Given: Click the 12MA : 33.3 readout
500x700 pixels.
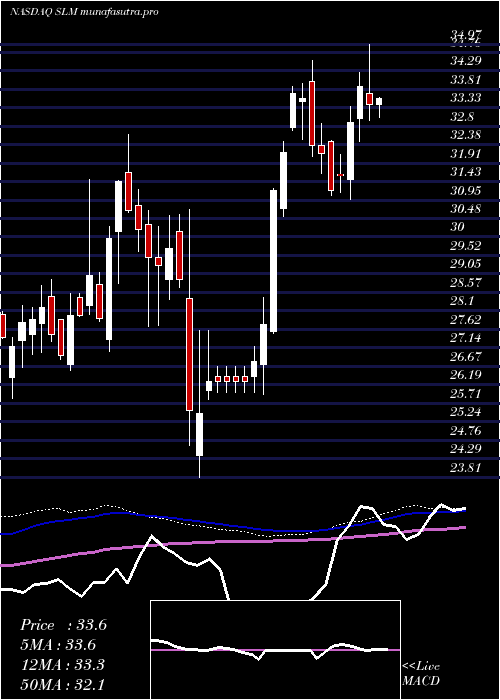Looking at the screenshot, I should click(62, 664).
